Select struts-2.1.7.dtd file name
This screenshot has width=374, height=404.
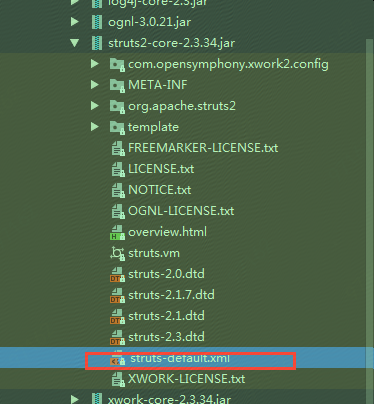coord(171,295)
